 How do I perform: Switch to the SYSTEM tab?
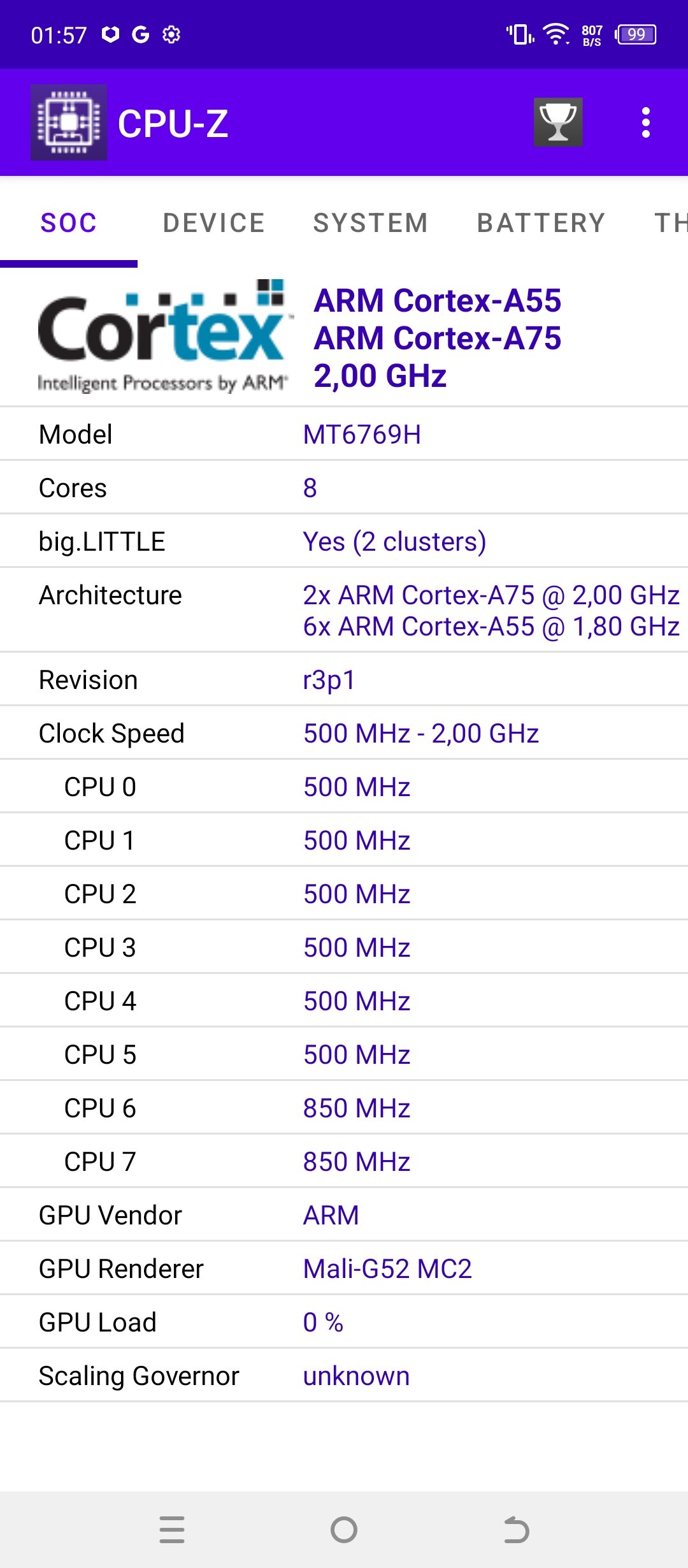pyautogui.click(x=370, y=223)
